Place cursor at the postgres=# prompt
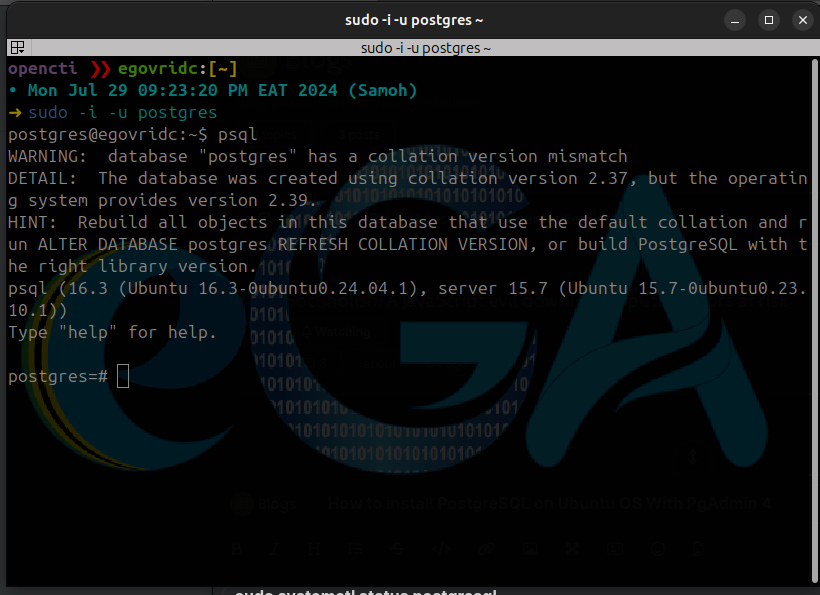This screenshot has height=595, width=820. [122, 376]
